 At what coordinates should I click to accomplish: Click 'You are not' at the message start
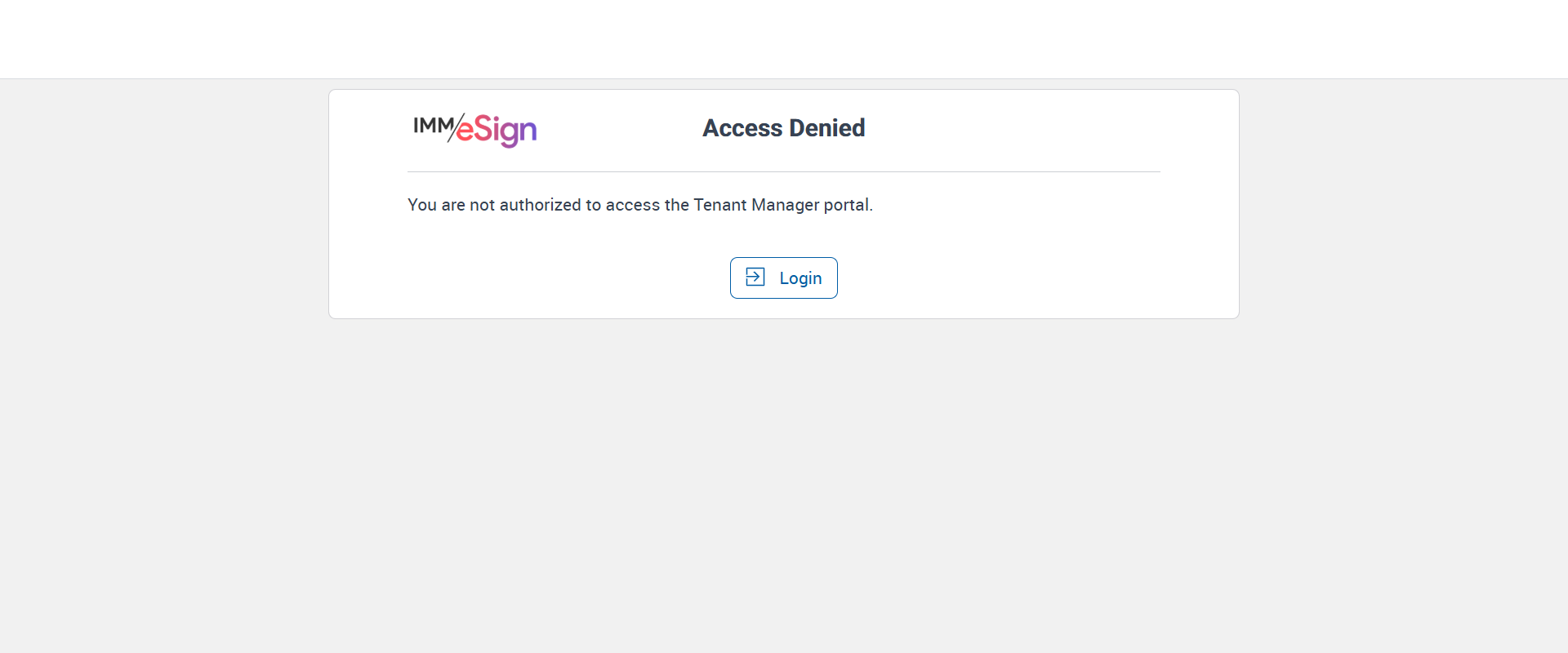[x=451, y=205]
